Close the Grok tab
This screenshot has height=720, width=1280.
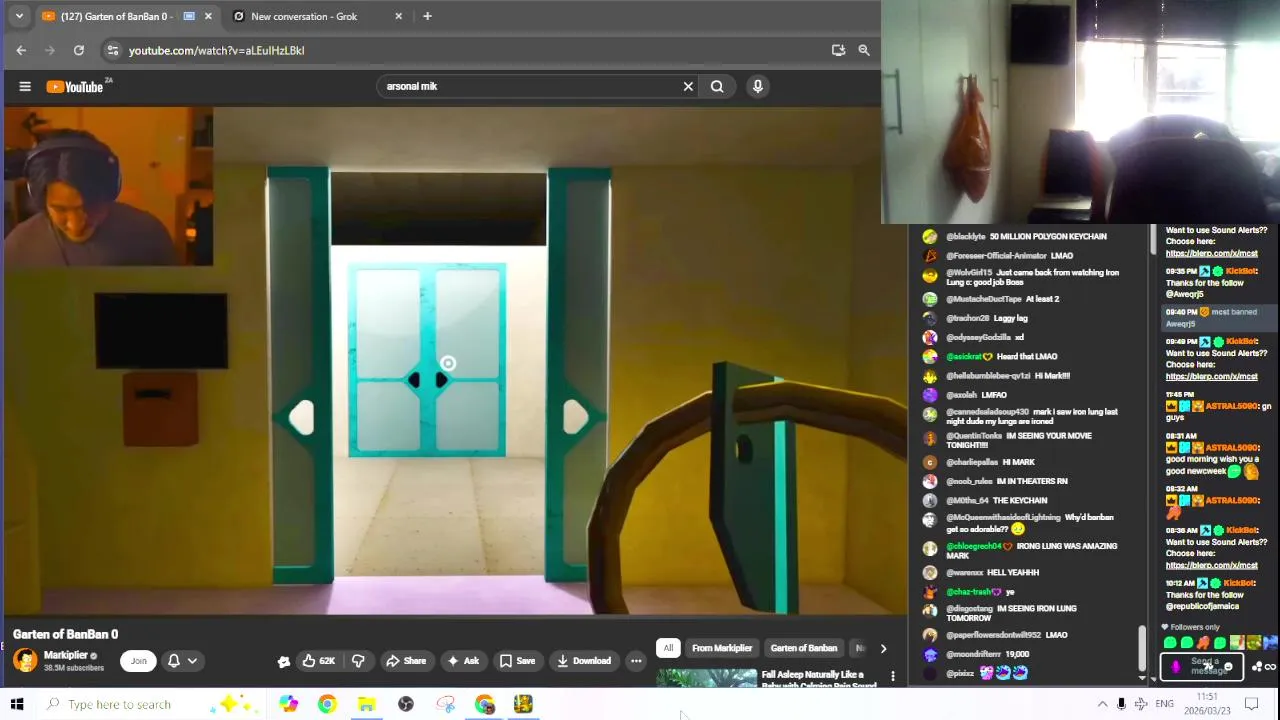(x=399, y=16)
